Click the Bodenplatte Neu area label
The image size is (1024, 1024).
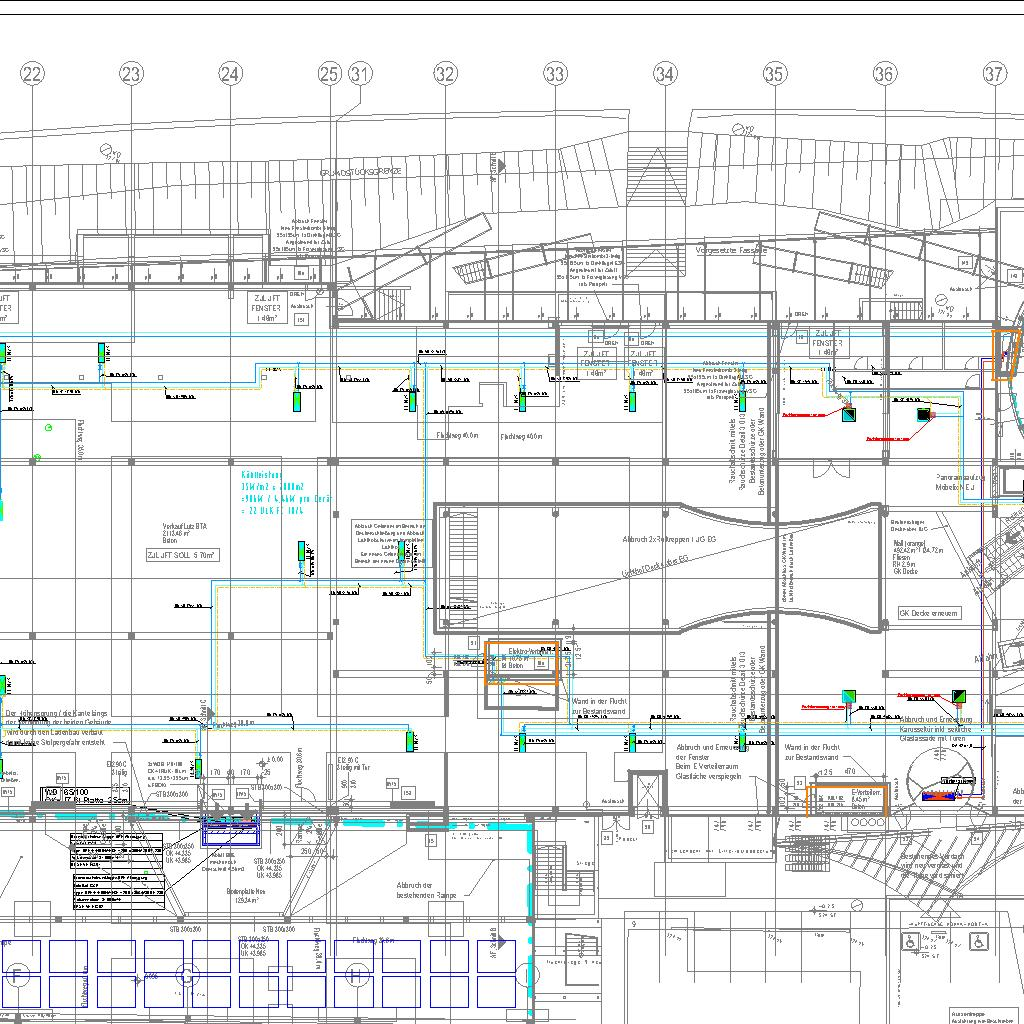(246, 895)
